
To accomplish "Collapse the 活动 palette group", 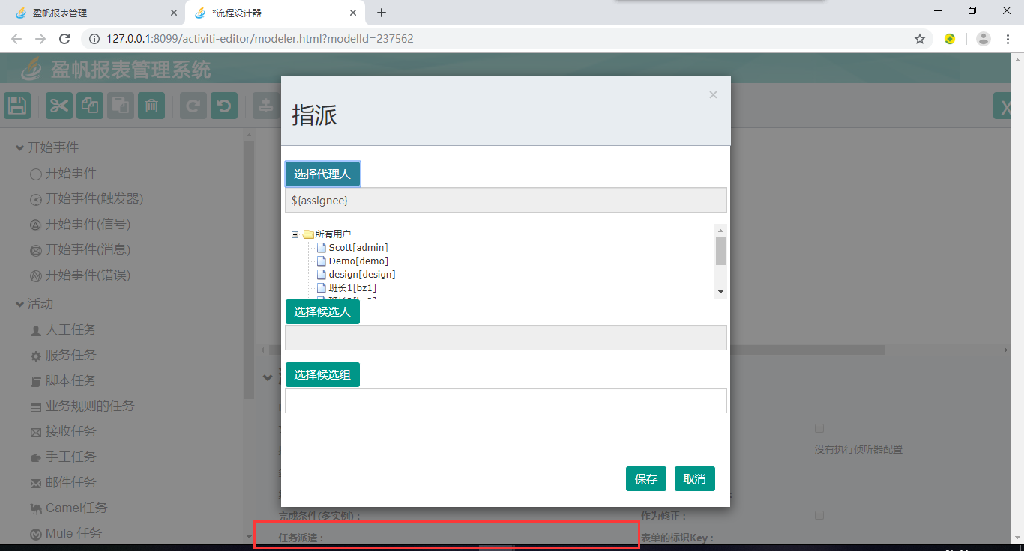I will tap(20, 304).
